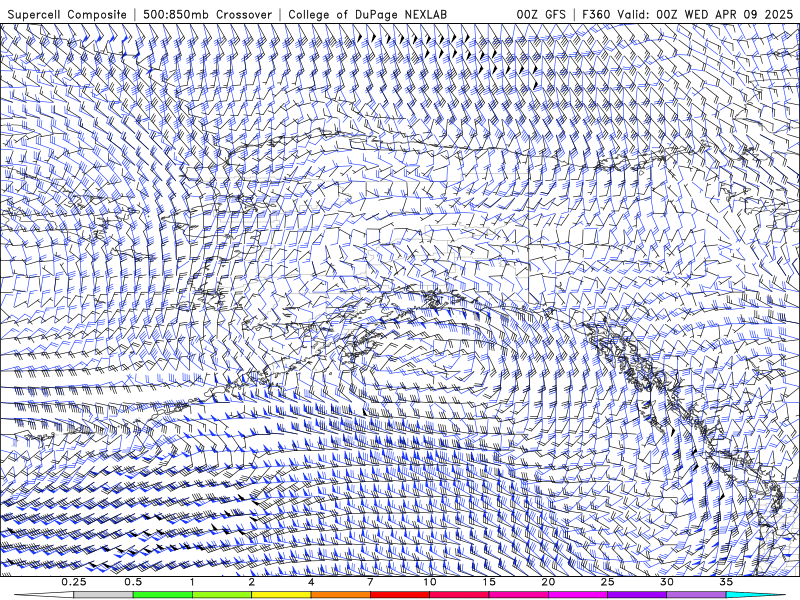The height and width of the screenshot is (600, 800).
Task: Click the crimson 10–15 legend swatch
Action: 459,595
